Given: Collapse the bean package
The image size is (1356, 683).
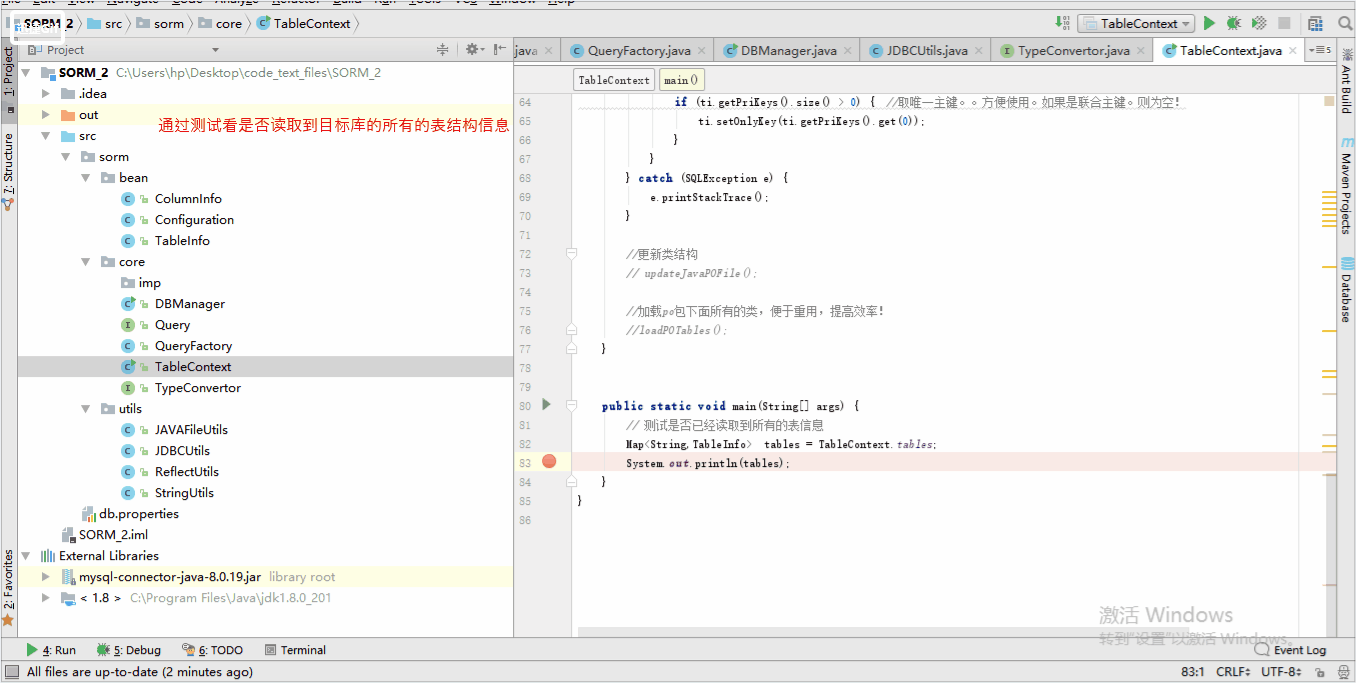Looking at the screenshot, I should coord(87,178).
